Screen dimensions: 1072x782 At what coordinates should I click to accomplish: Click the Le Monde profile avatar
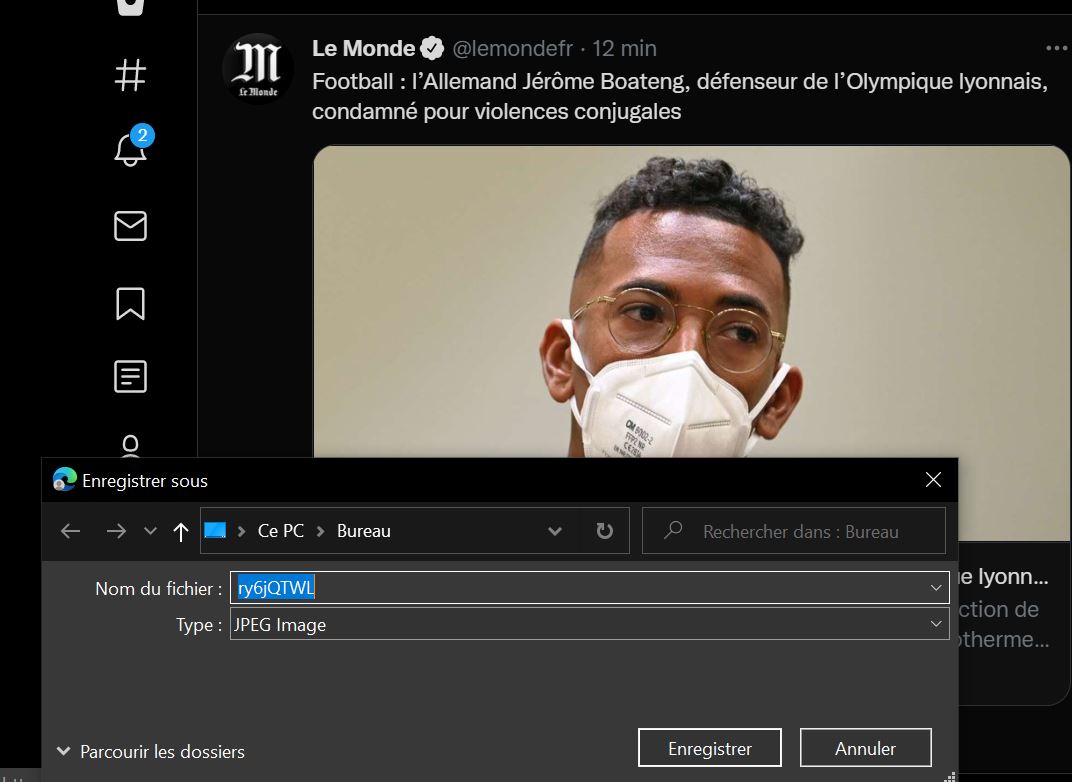click(257, 69)
